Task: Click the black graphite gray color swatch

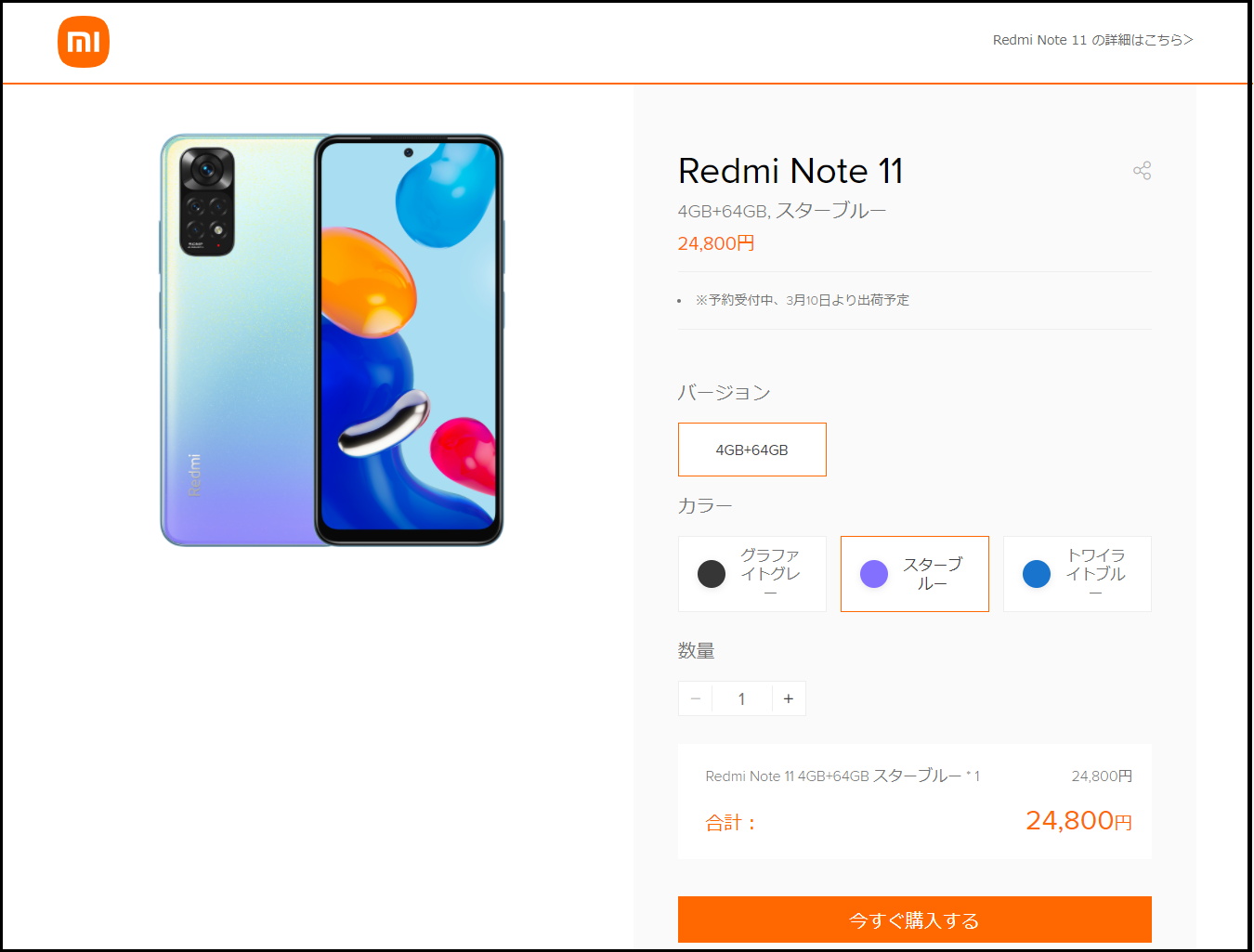Action: 712,574
